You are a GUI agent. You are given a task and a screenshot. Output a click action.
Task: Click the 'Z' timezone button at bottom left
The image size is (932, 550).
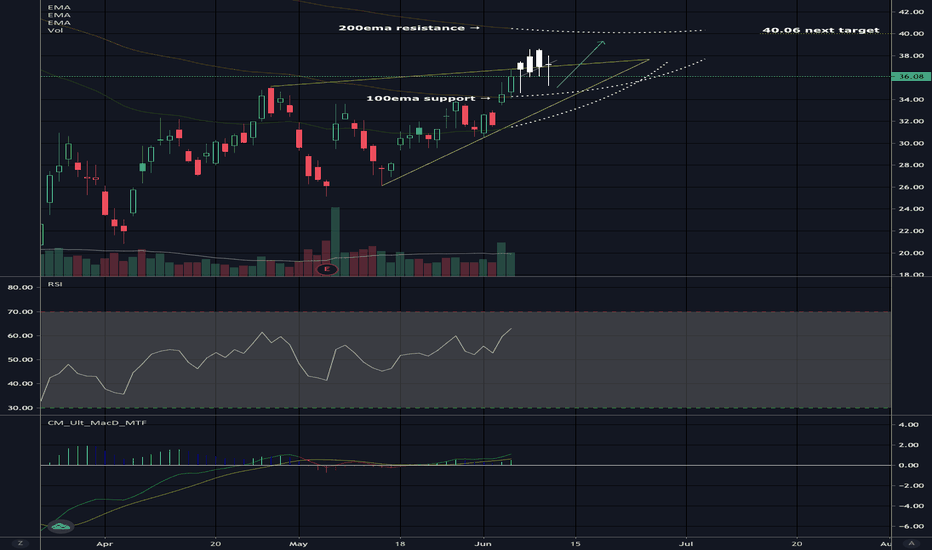(x=20, y=543)
